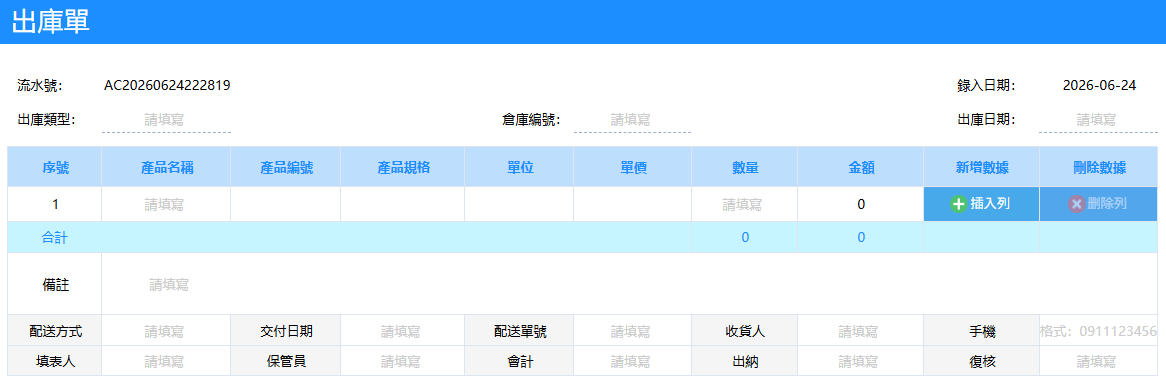This screenshot has width=1166, height=389.
Task: Fill in the 配送單號 field
Action: click(632, 331)
